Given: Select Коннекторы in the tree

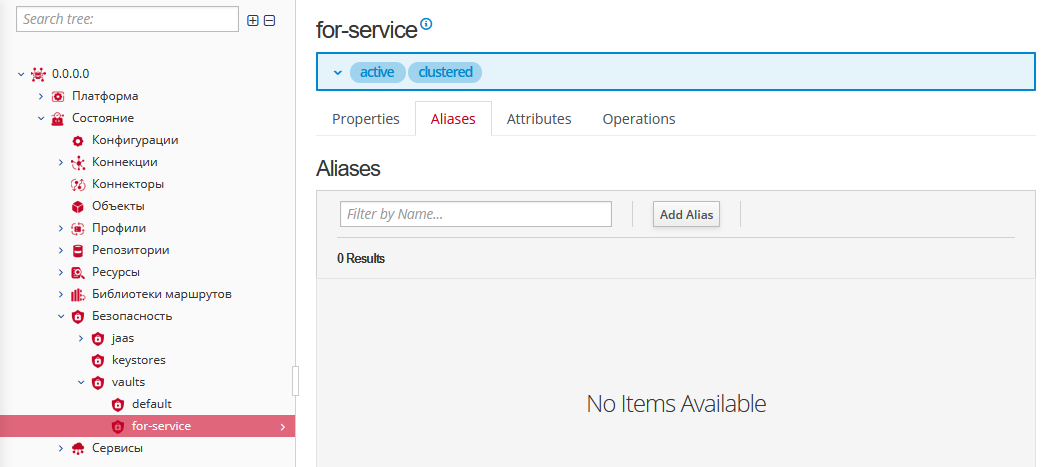Looking at the screenshot, I should pyautogui.click(x=128, y=184).
